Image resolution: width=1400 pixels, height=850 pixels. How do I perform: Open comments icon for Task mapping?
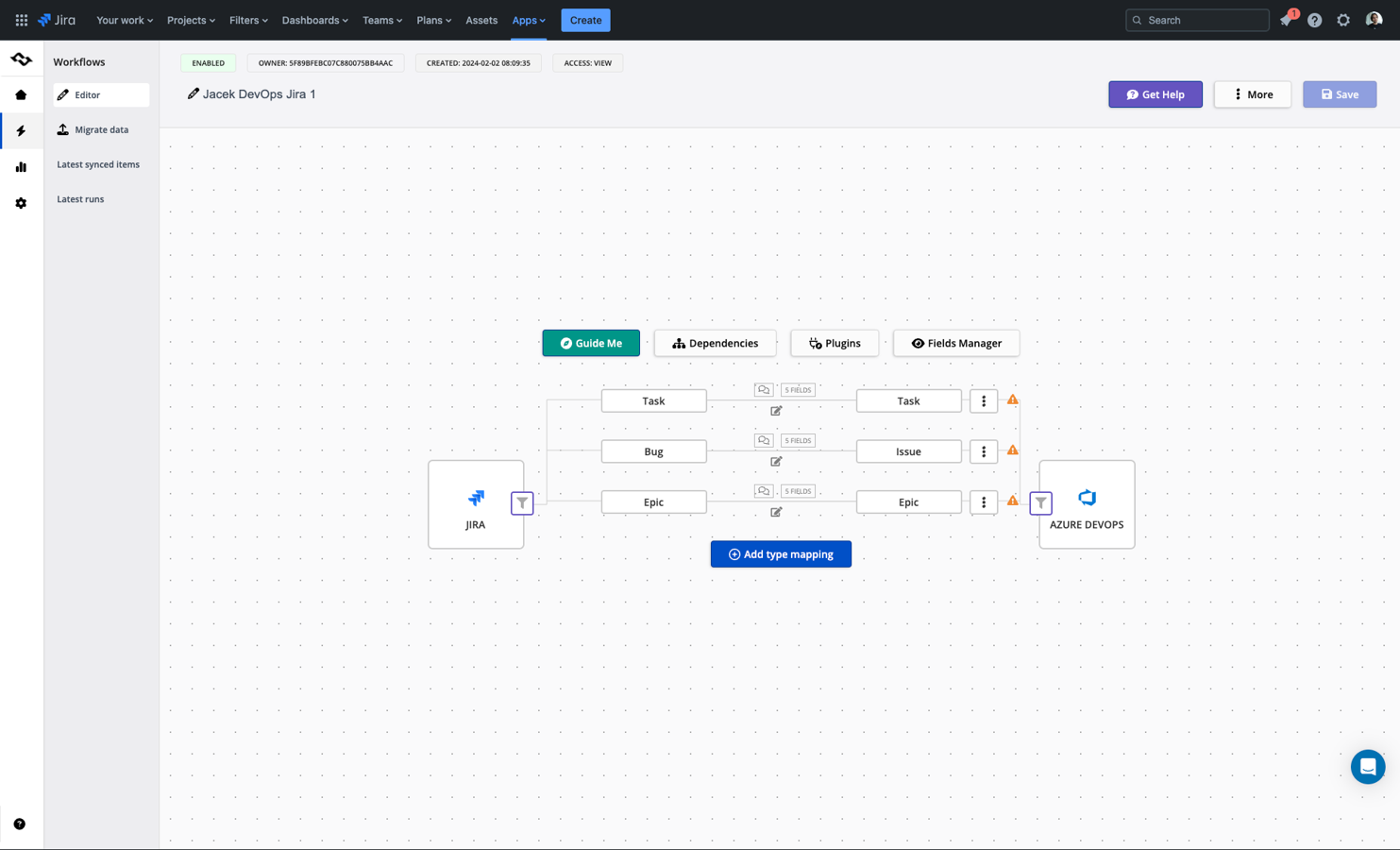764,389
